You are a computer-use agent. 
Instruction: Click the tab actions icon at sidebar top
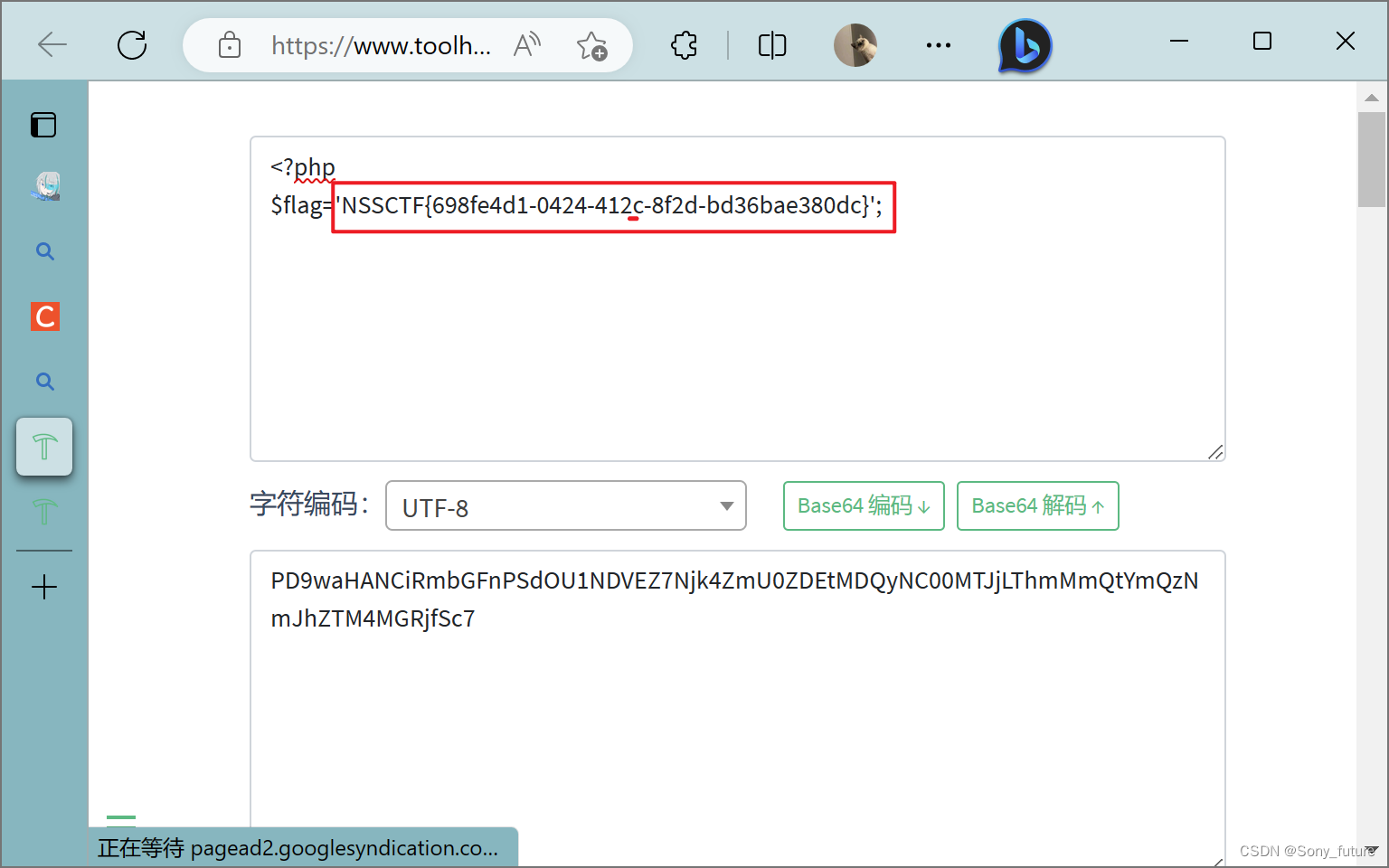[x=43, y=125]
